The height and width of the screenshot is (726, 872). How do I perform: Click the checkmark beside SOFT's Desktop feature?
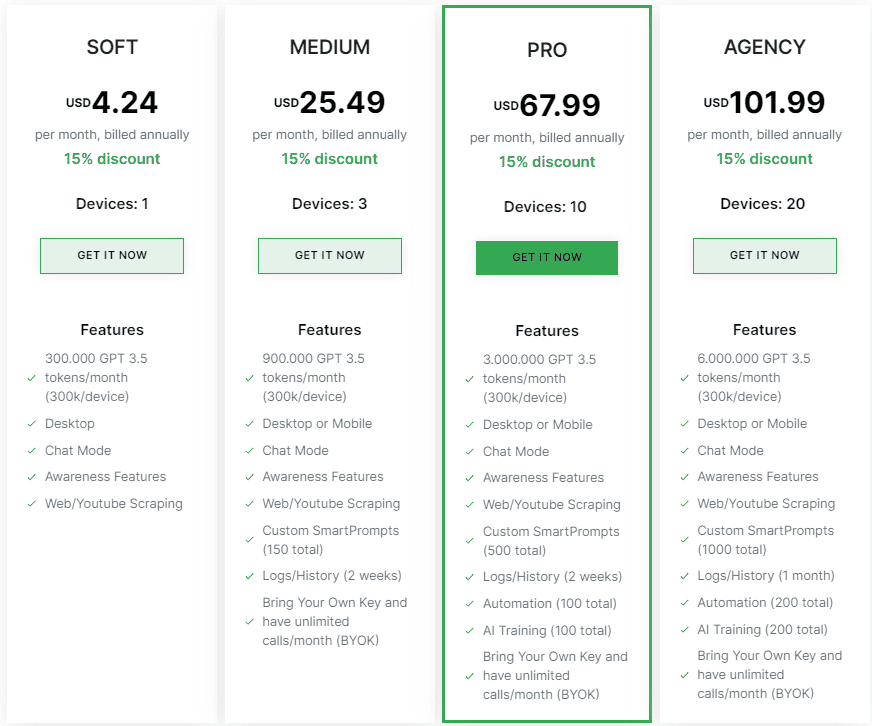point(31,423)
